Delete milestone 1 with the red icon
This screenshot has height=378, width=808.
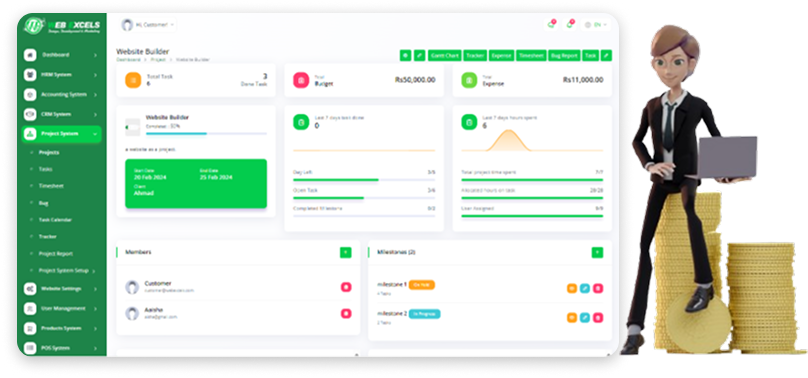pos(598,288)
